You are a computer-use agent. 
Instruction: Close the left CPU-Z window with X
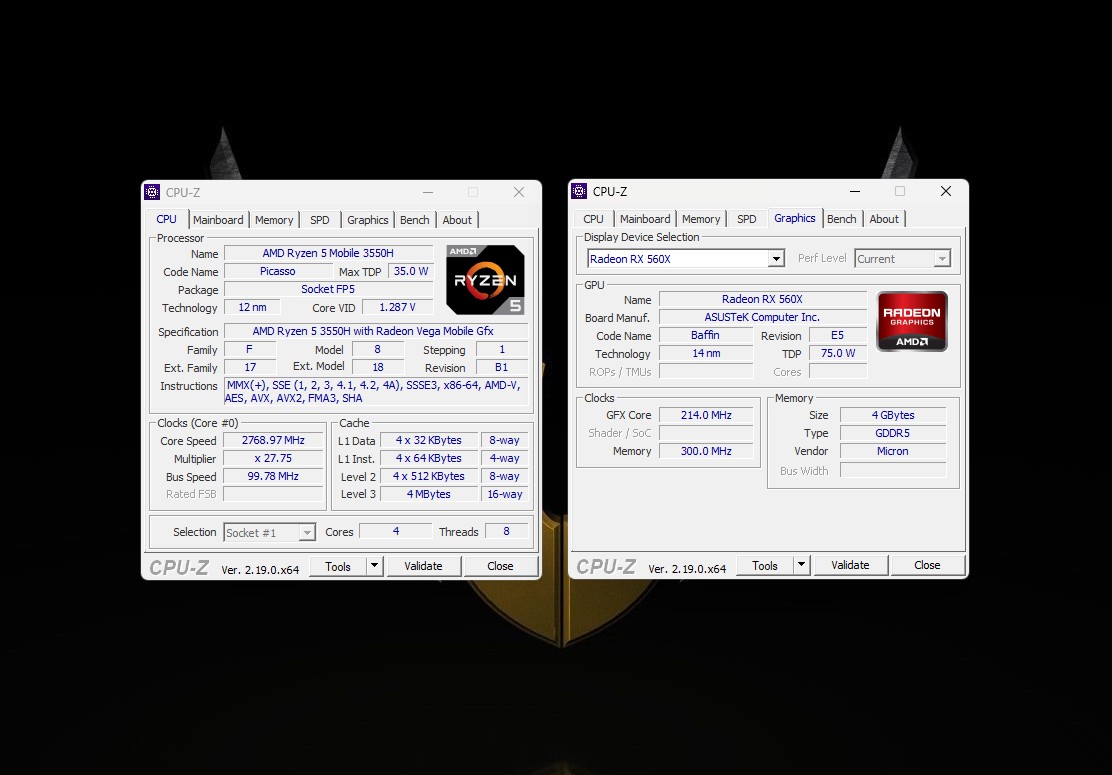click(x=519, y=192)
